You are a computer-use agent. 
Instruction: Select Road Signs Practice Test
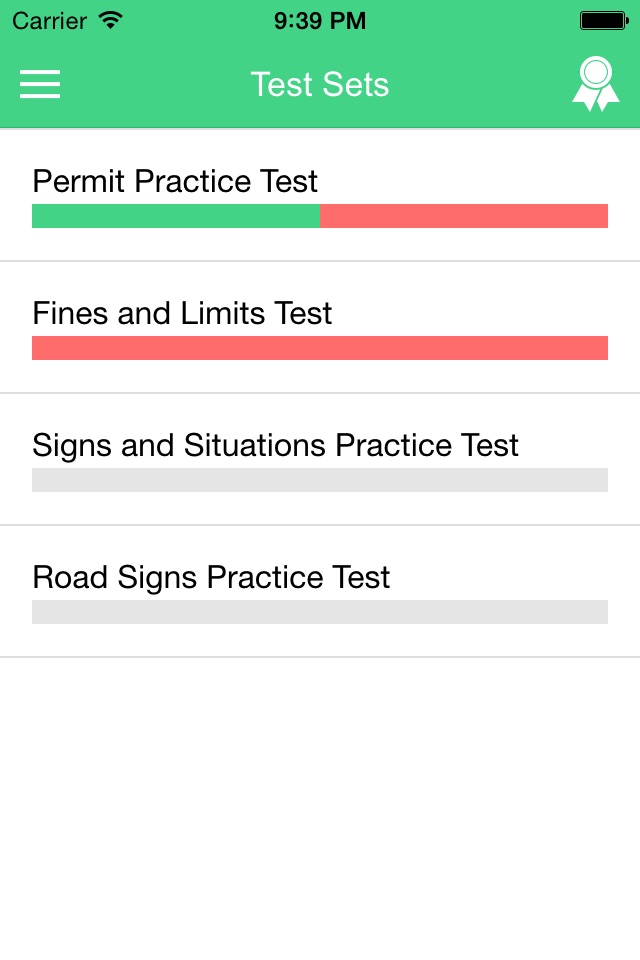[x=211, y=578]
